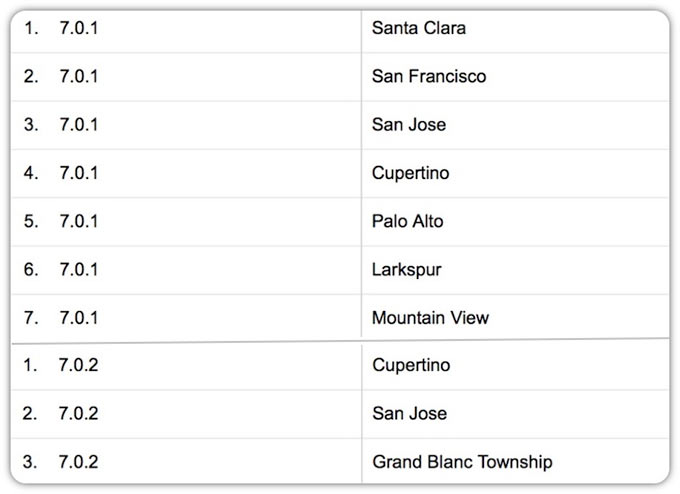This screenshot has height=494, width=680.
Task: Click the 7.0.1 version beside Mountain View
Action: pyautogui.click(x=79, y=318)
